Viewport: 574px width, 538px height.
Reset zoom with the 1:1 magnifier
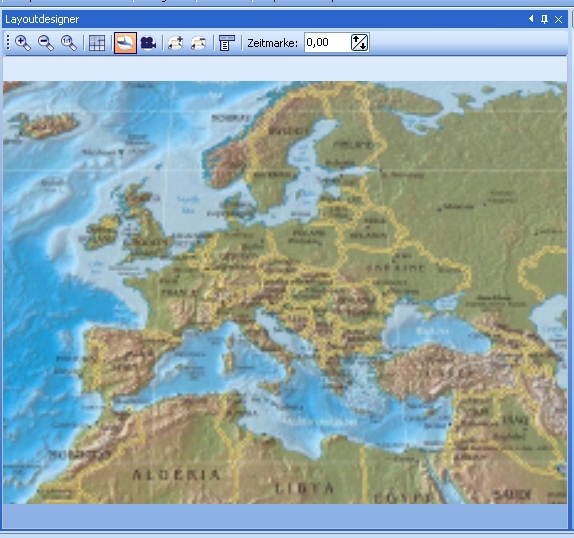pyautogui.click(x=68, y=43)
